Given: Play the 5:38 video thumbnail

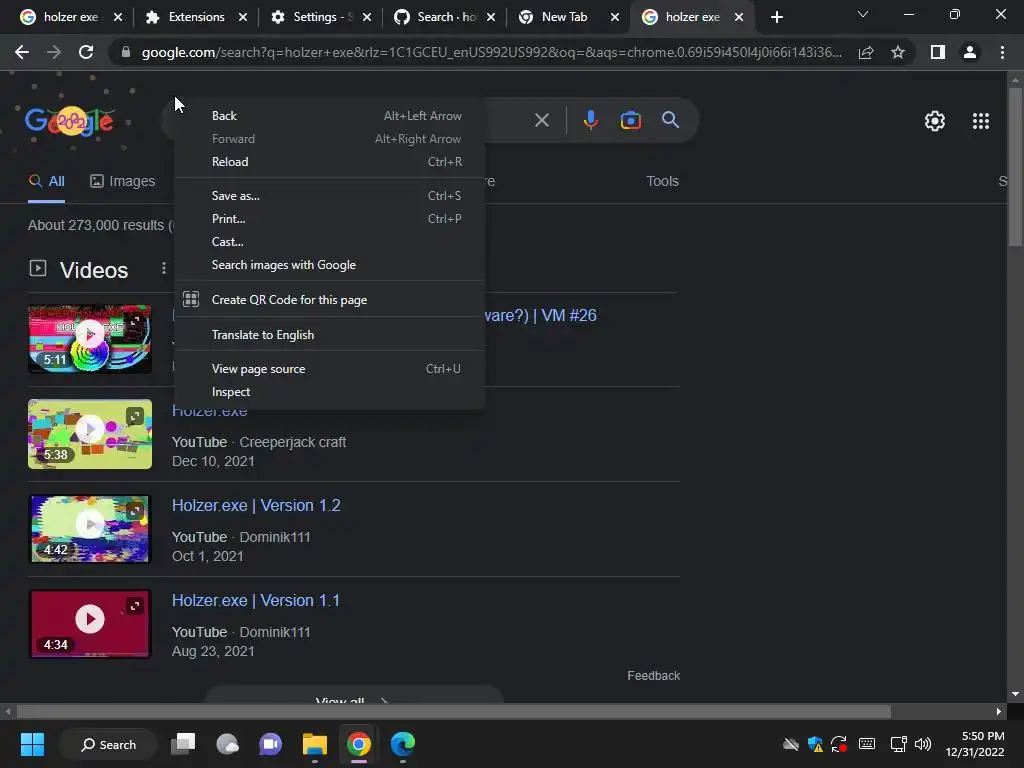Looking at the screenshot, I should (x=89, y=434).
